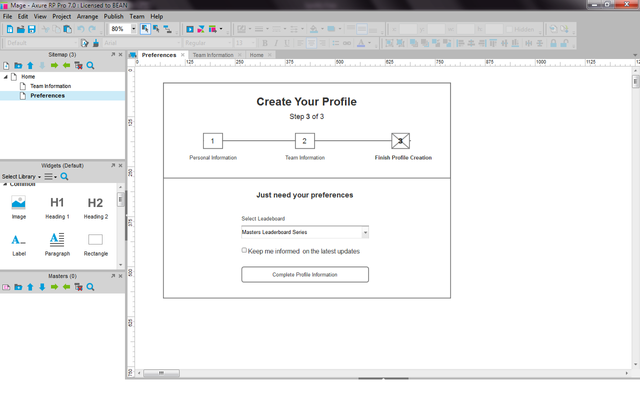
Task: Outdent page using Sitemap green left arrow
Action: pyautogui.click(x=67, y=66)
